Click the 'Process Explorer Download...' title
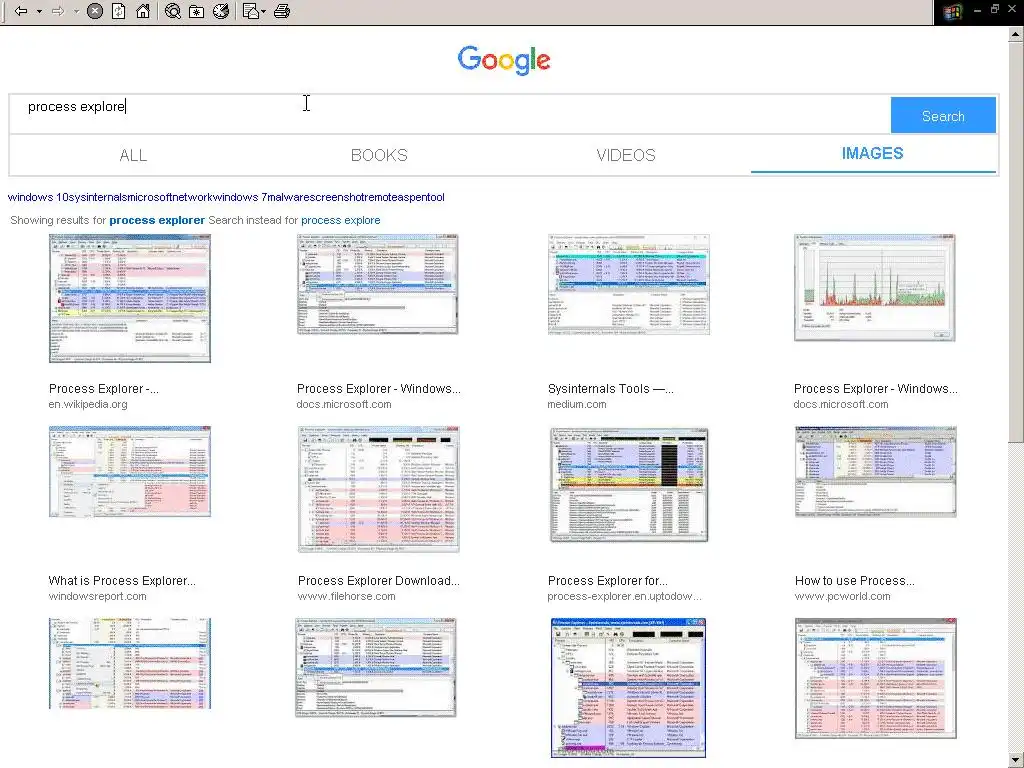1024x768 pixels. pyautogui.click(x=379, y=581)
